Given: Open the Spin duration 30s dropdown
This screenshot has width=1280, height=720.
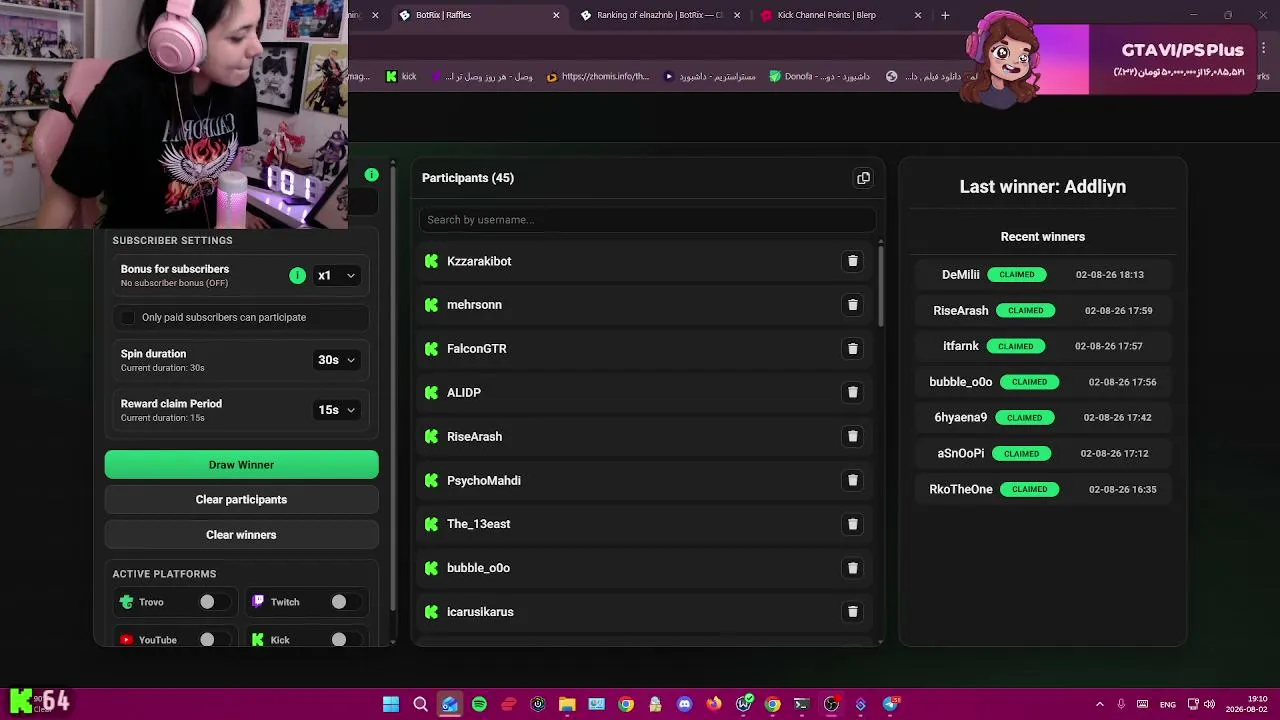Looking at the screenshot, I should (336, 360).
